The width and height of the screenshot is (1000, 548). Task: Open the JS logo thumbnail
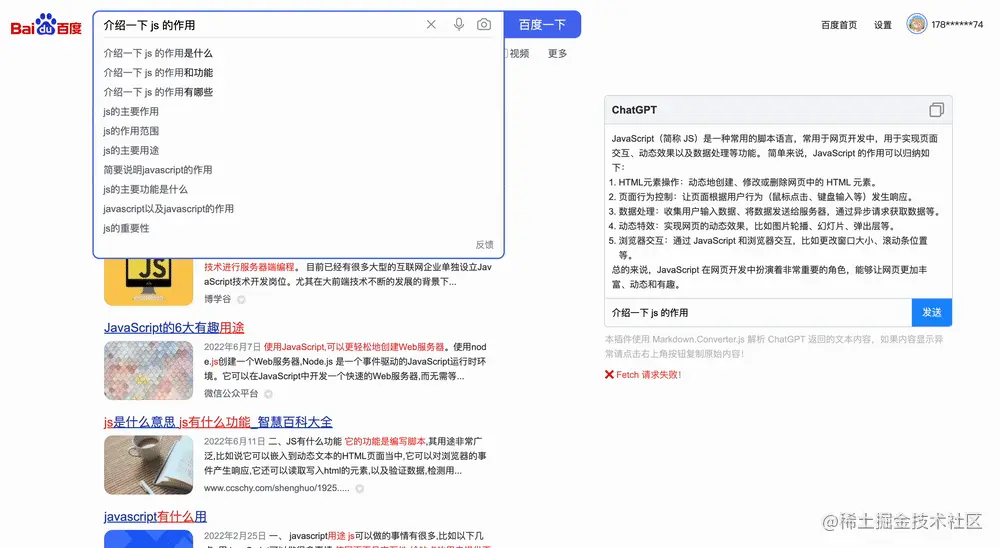click(149, 281)
